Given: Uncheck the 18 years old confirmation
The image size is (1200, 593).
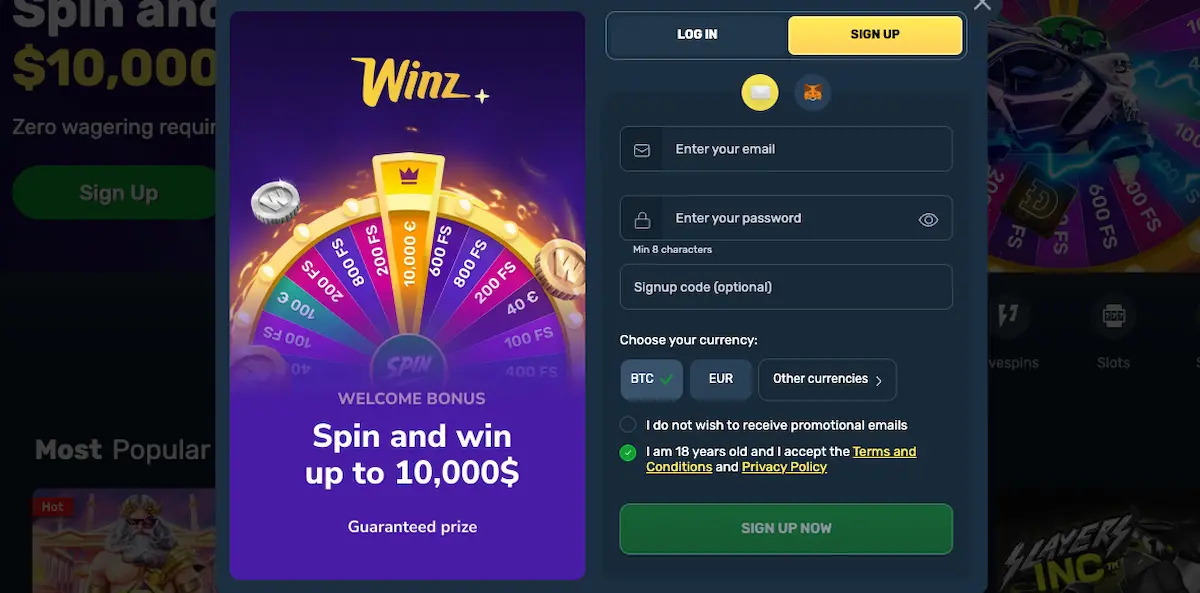Looking at the screenshot, I should pos(628,452).
